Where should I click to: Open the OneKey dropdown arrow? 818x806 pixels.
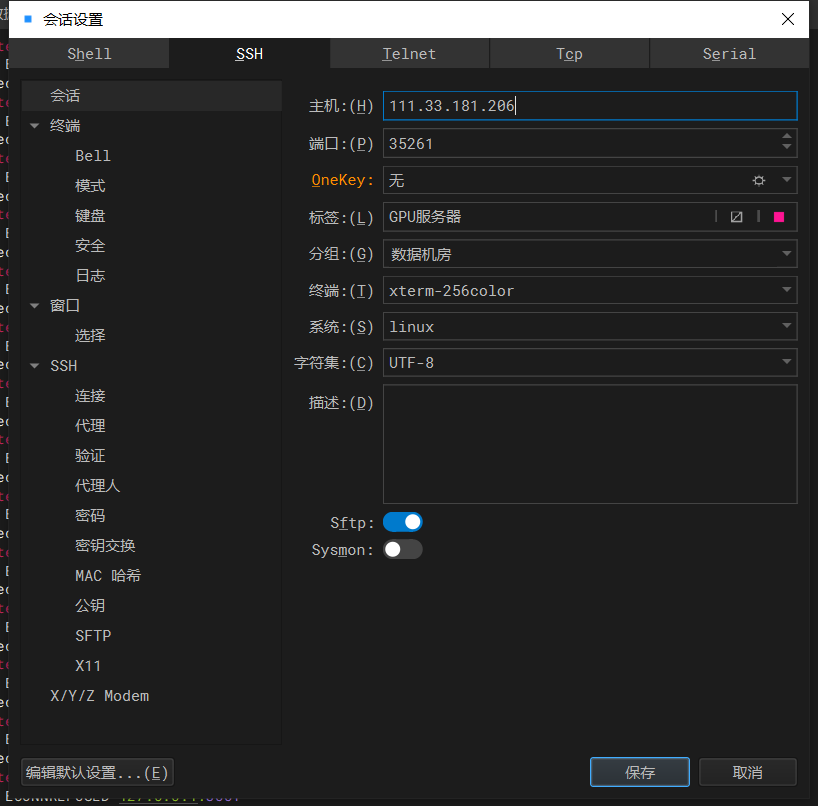[x=786, y=180]
